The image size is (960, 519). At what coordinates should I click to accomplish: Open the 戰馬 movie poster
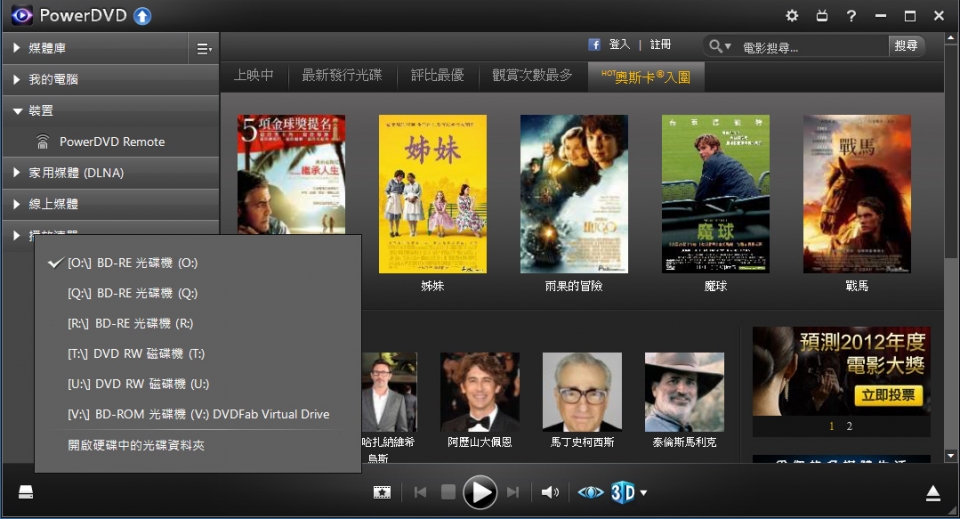pos(856,194)
